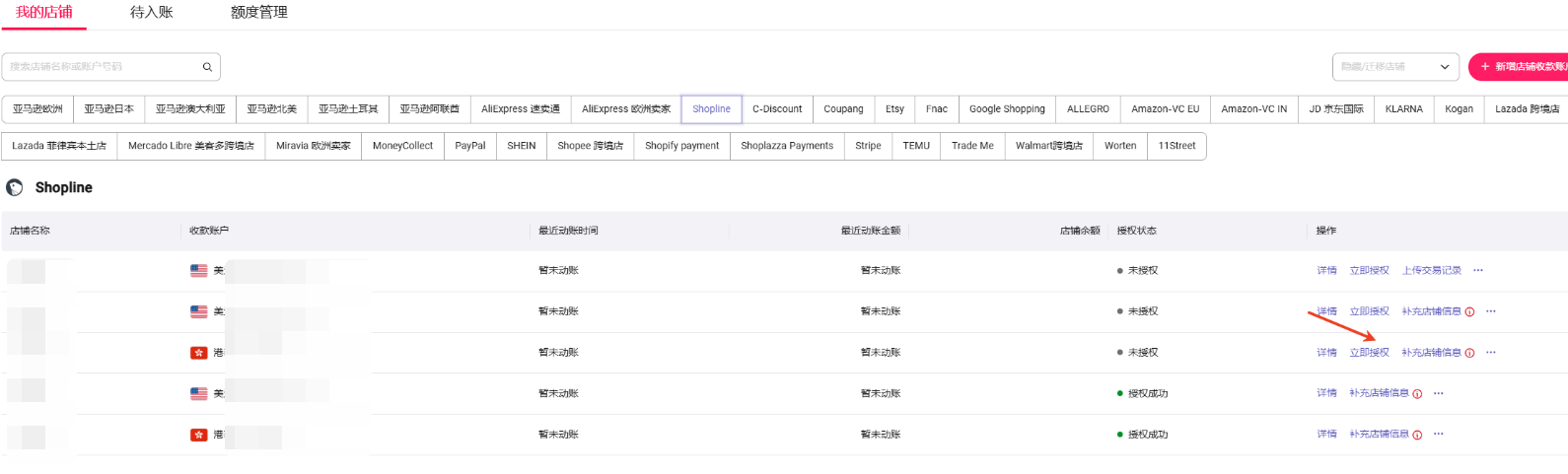Click info icon in second store row
The image size is (1568, 474).
pos(1469,311)
